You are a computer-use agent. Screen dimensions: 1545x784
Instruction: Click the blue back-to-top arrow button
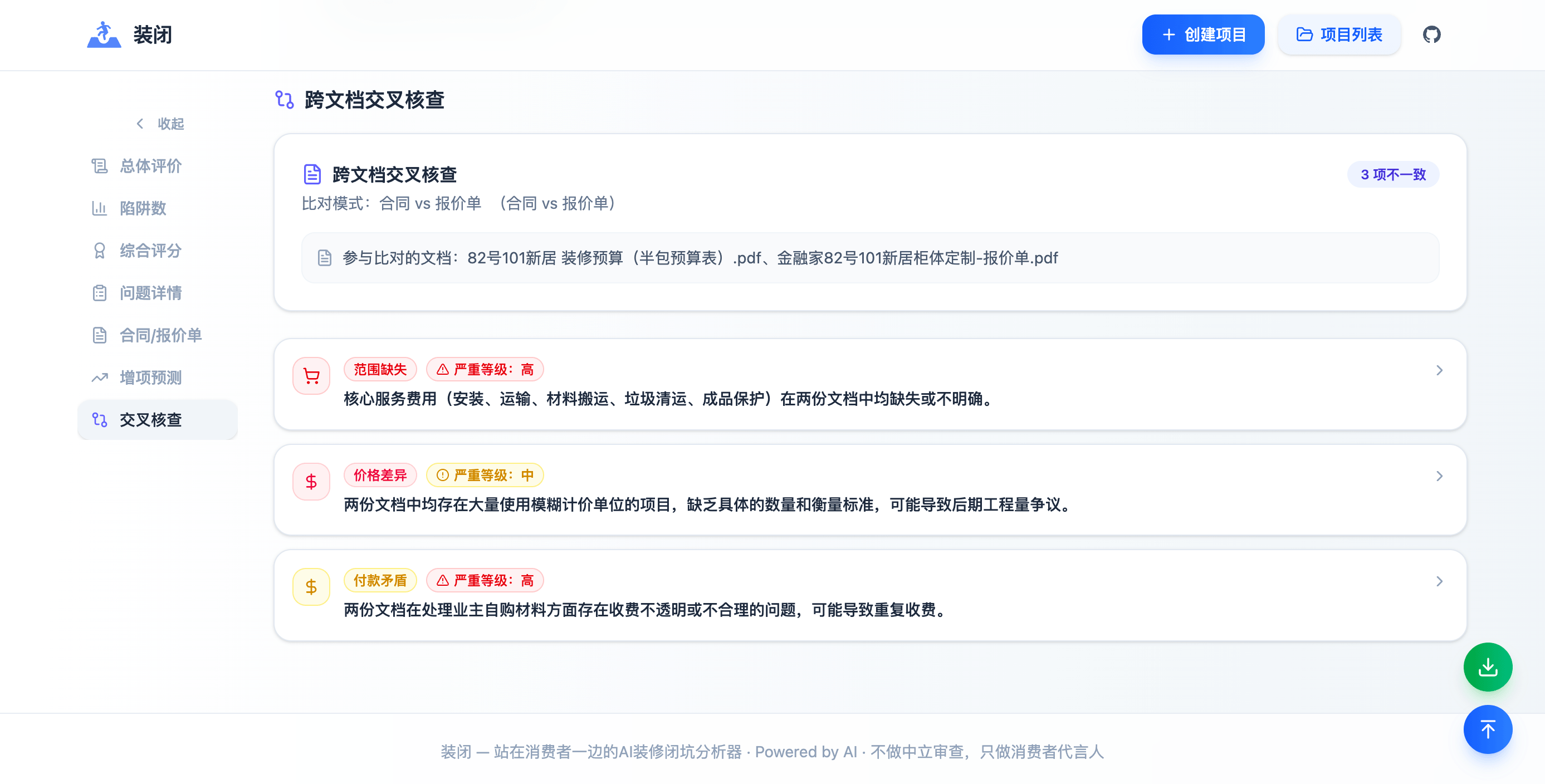tap(1488, 729)
